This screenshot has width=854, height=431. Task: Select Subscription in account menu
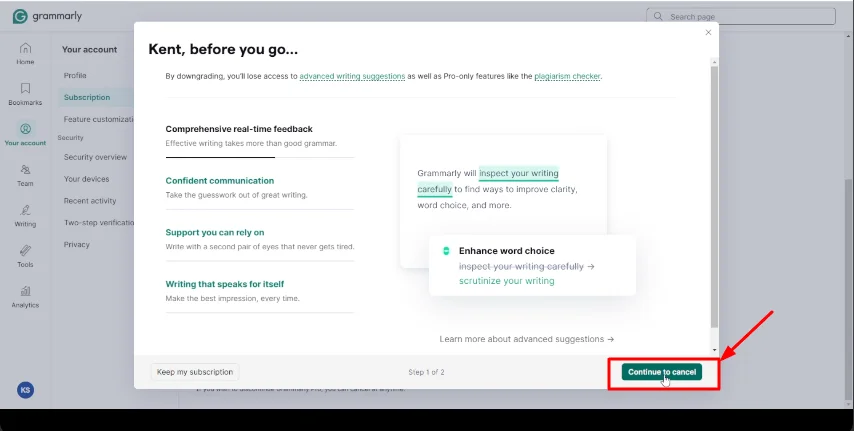click(x=87, y=97)
